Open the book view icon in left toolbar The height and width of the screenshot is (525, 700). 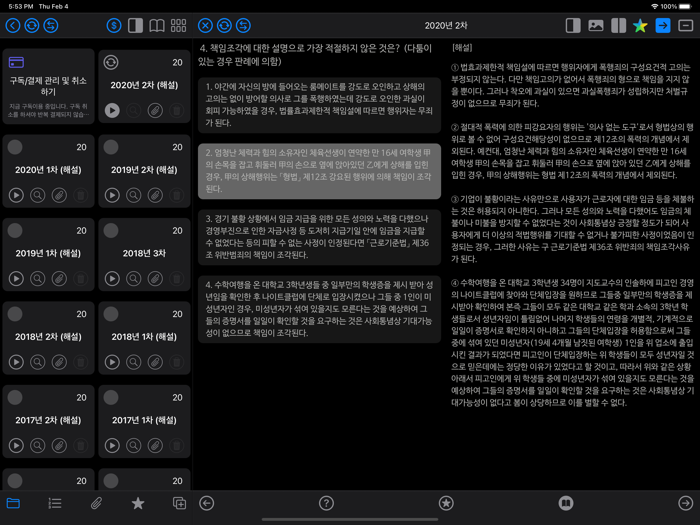point(157,25)
